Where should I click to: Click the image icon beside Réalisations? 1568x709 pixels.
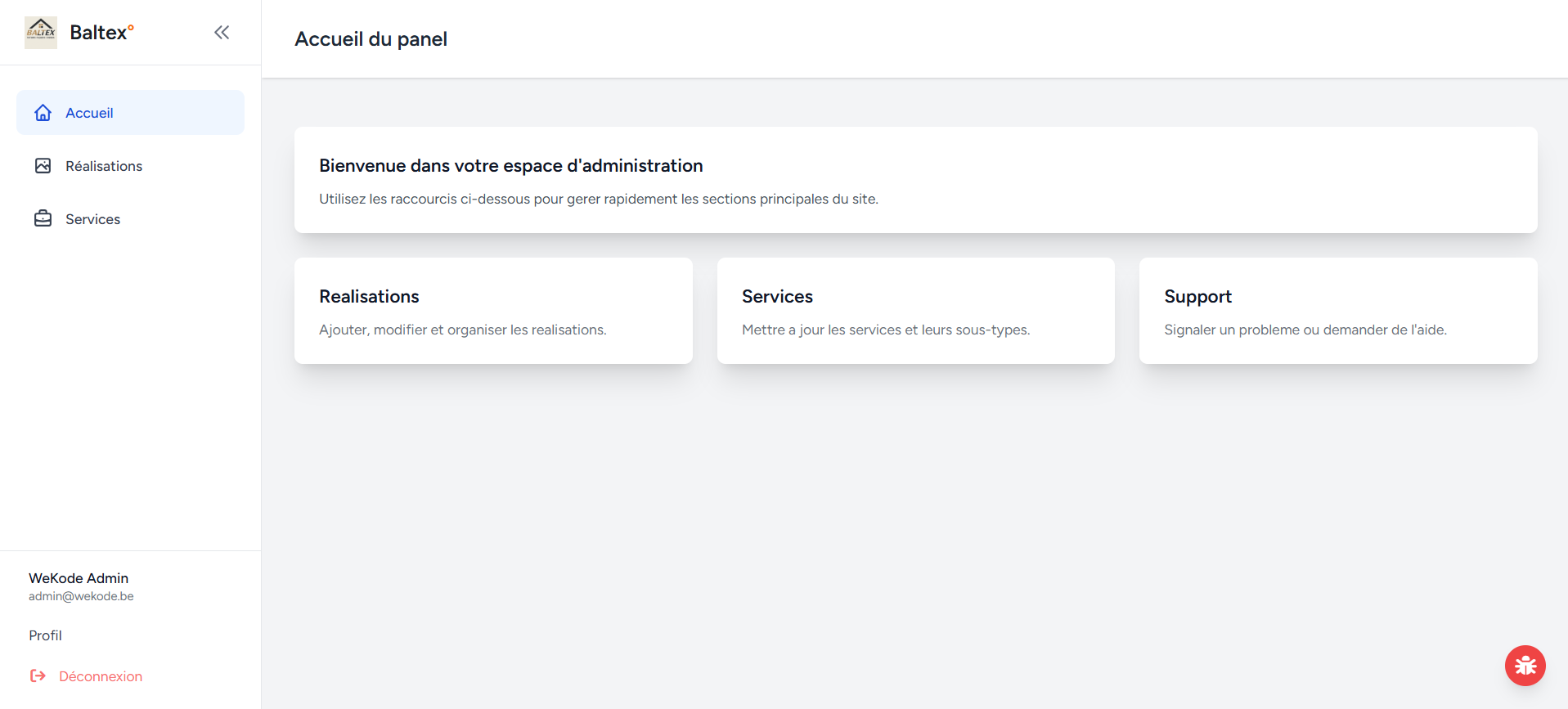tap(43, 166)
